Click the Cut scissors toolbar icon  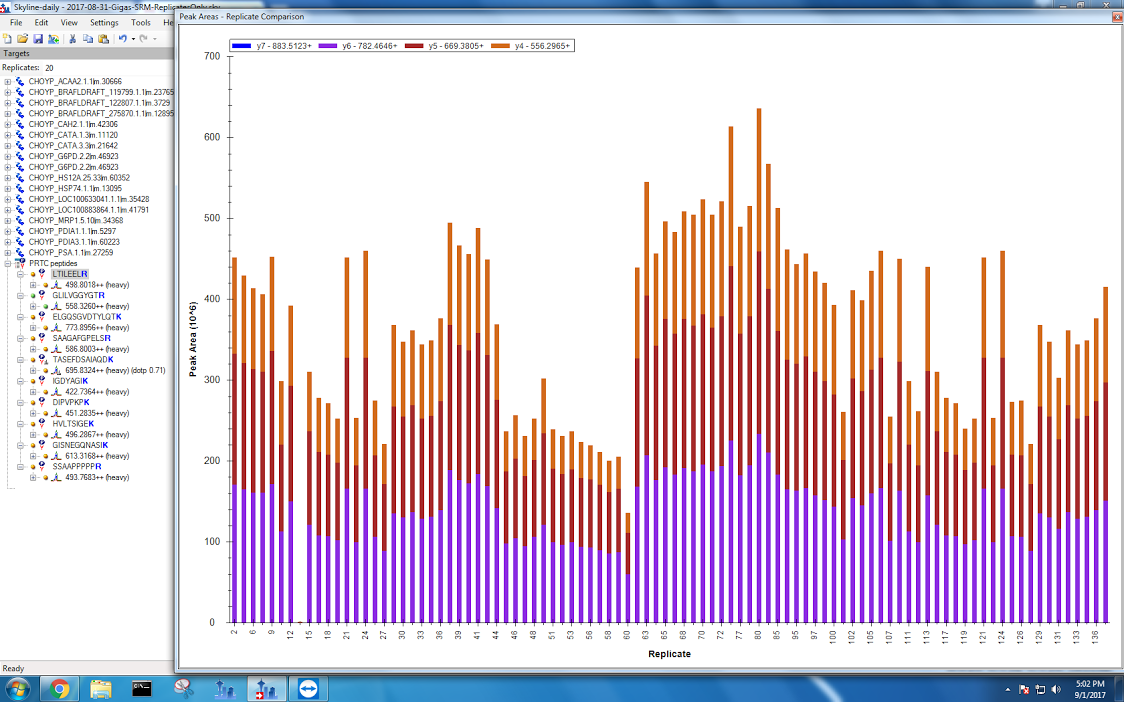(x=73, y=38)
